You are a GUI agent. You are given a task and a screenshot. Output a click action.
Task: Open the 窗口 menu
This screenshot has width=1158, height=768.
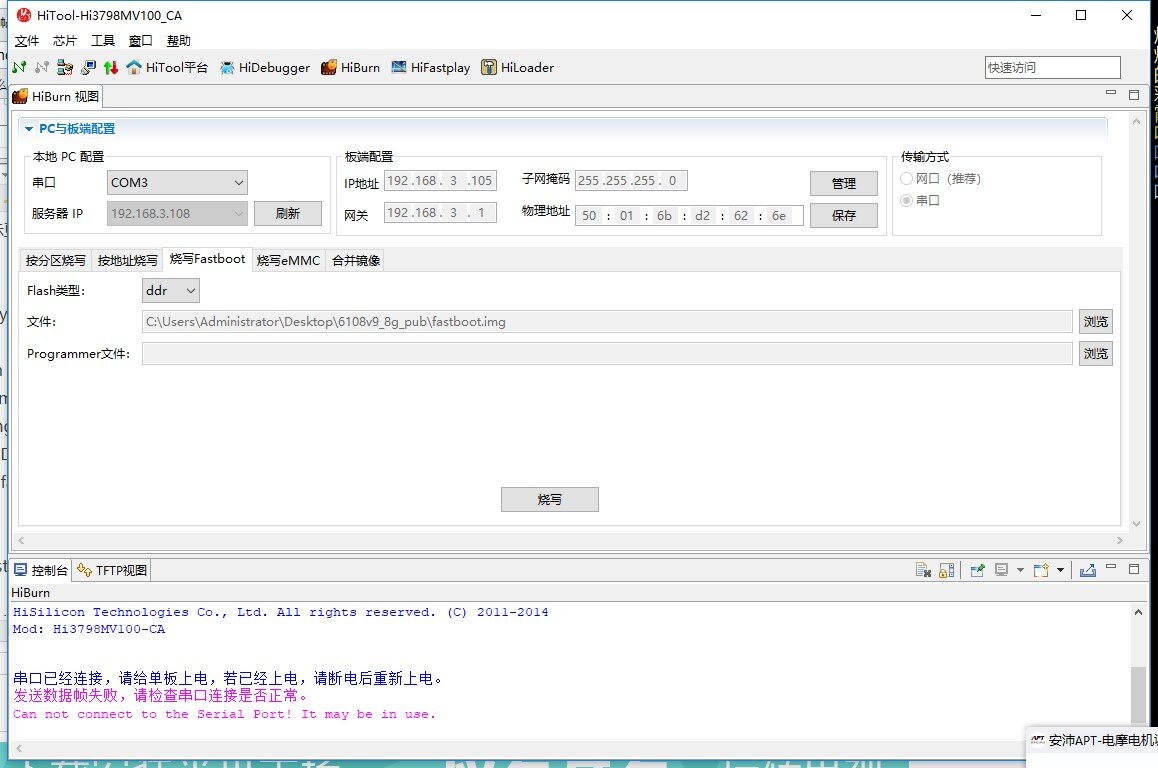[140, 41]
